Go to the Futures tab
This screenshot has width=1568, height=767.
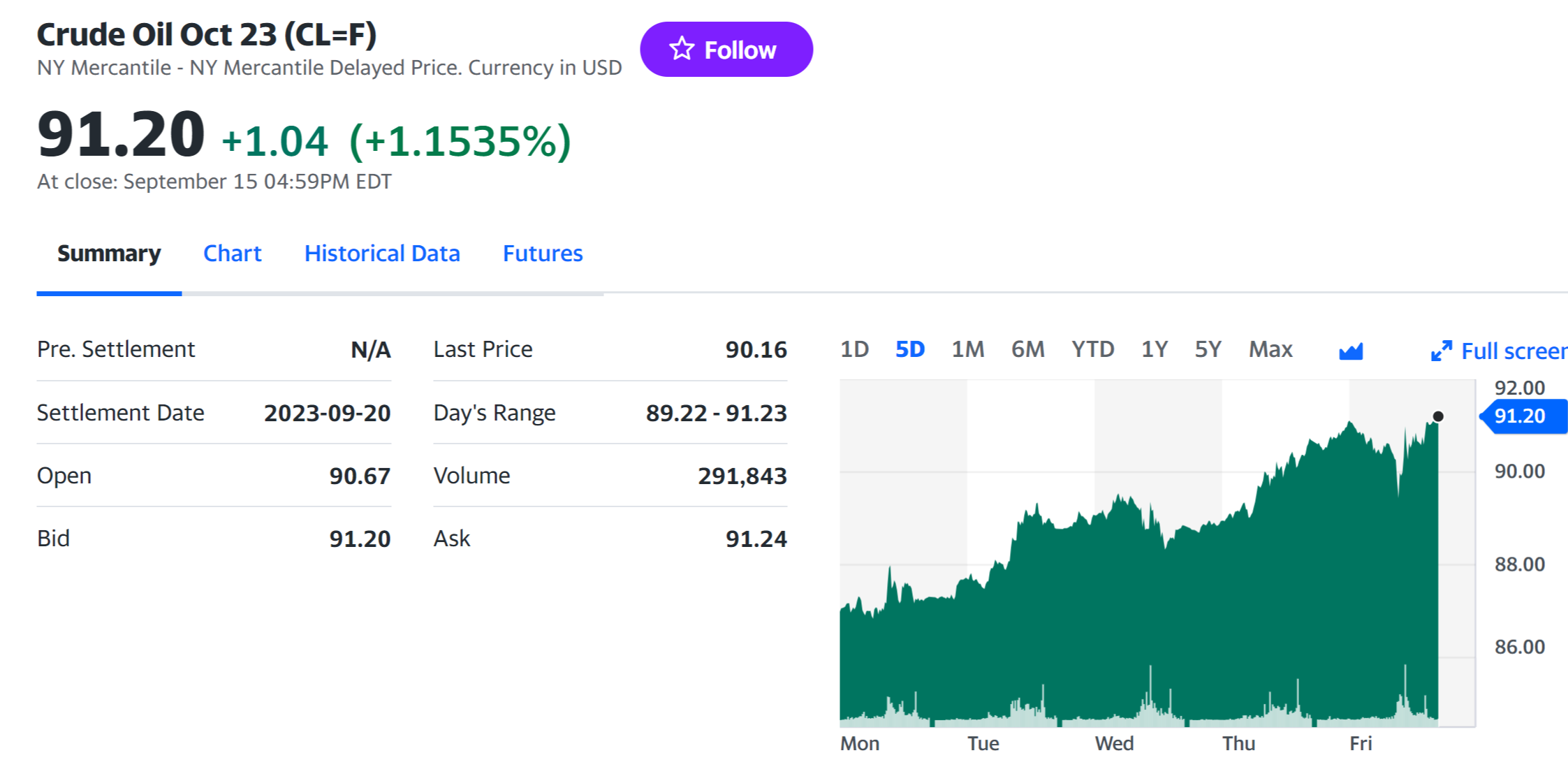pyautogui.click(x=542, y=254)
